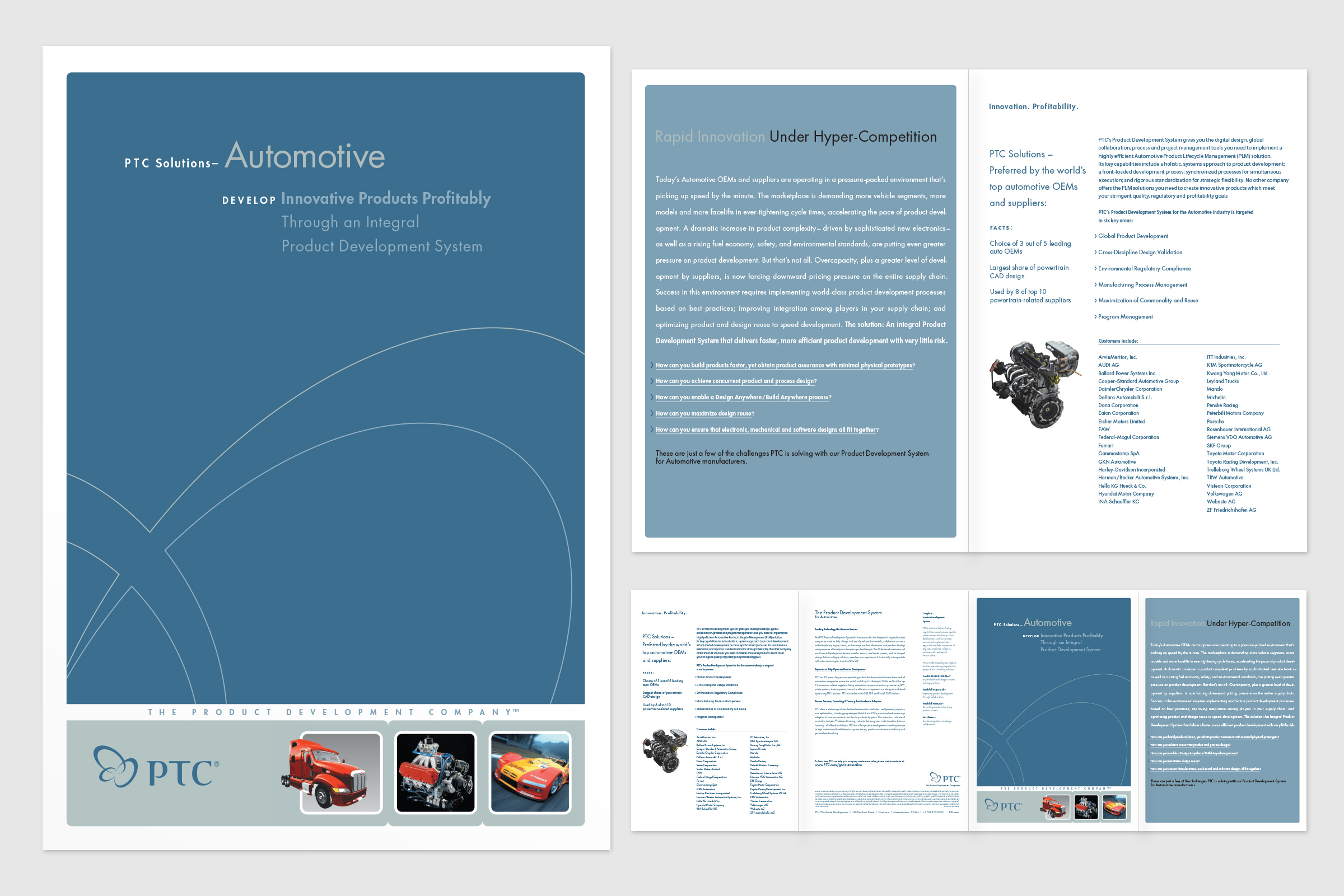Click 'AUDI AG' in the top spread customer list
This screenshot has height=896, width=1344.
point(1108,365)
